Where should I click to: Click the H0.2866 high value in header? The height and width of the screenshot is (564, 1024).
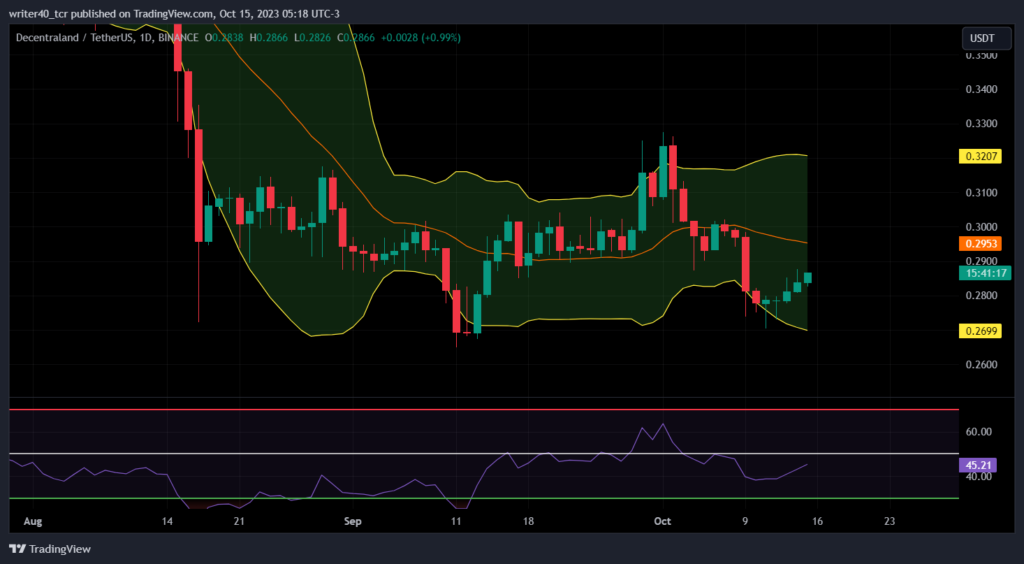click(269, 38)
